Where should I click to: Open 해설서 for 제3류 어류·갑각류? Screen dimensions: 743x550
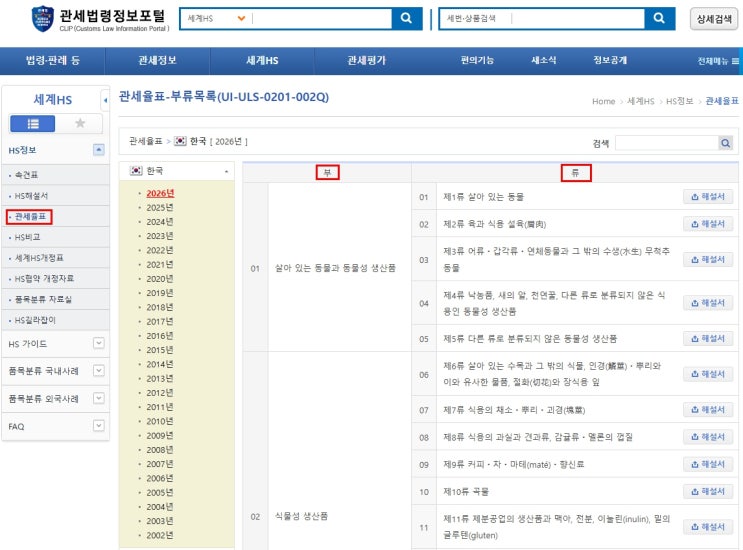click(708, 260)
